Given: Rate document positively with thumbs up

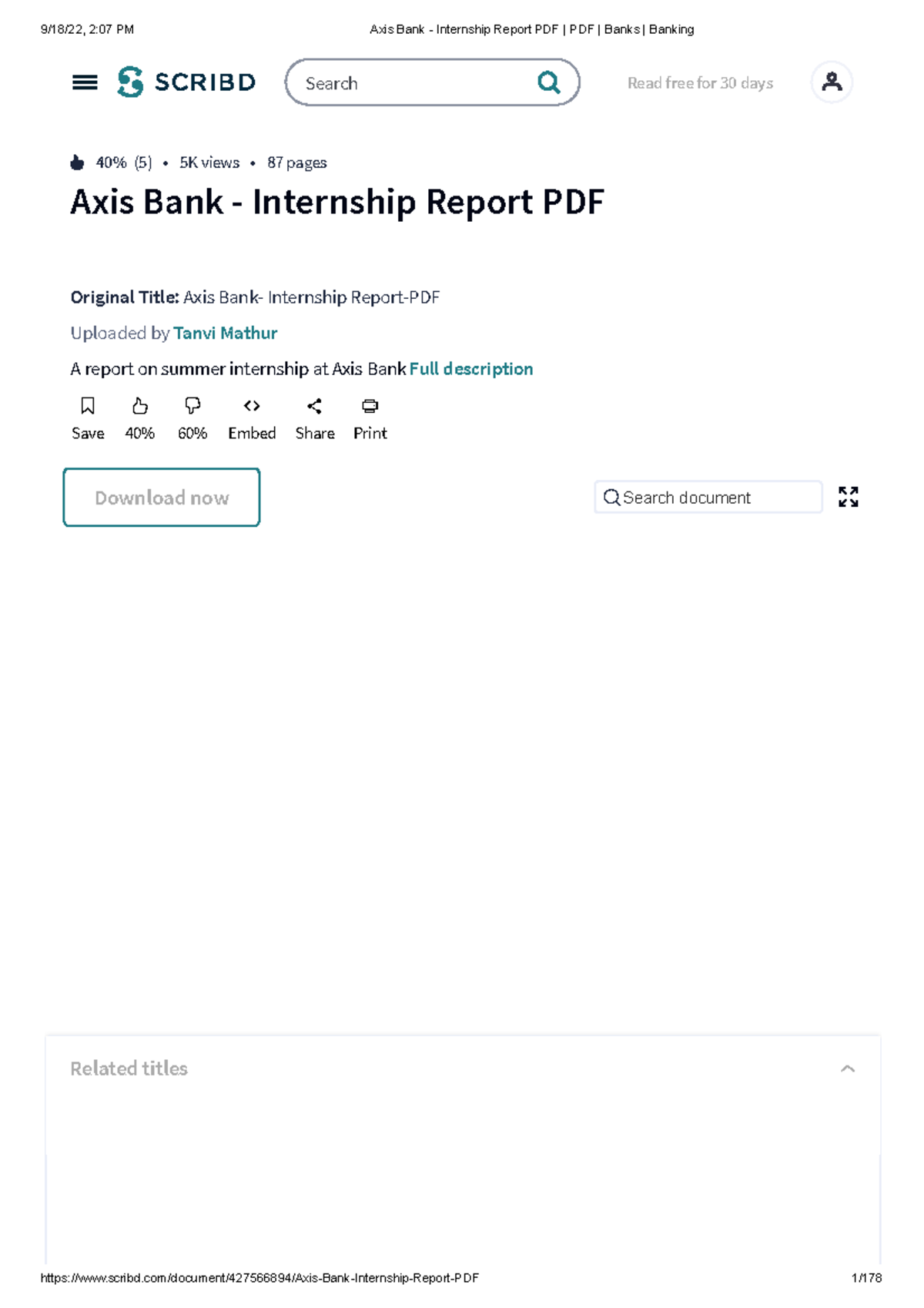Looking at the screenshot, I should click(x=139, y=406).
